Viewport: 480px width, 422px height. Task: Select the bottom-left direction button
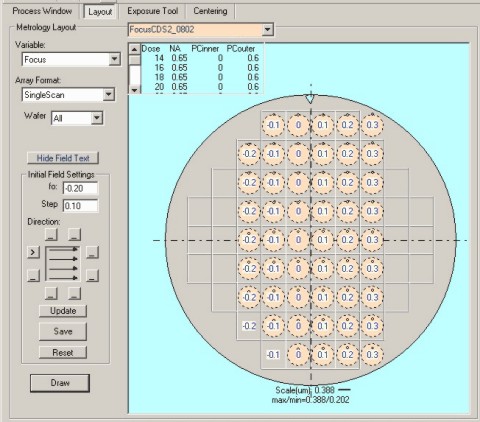click(51, 293)
